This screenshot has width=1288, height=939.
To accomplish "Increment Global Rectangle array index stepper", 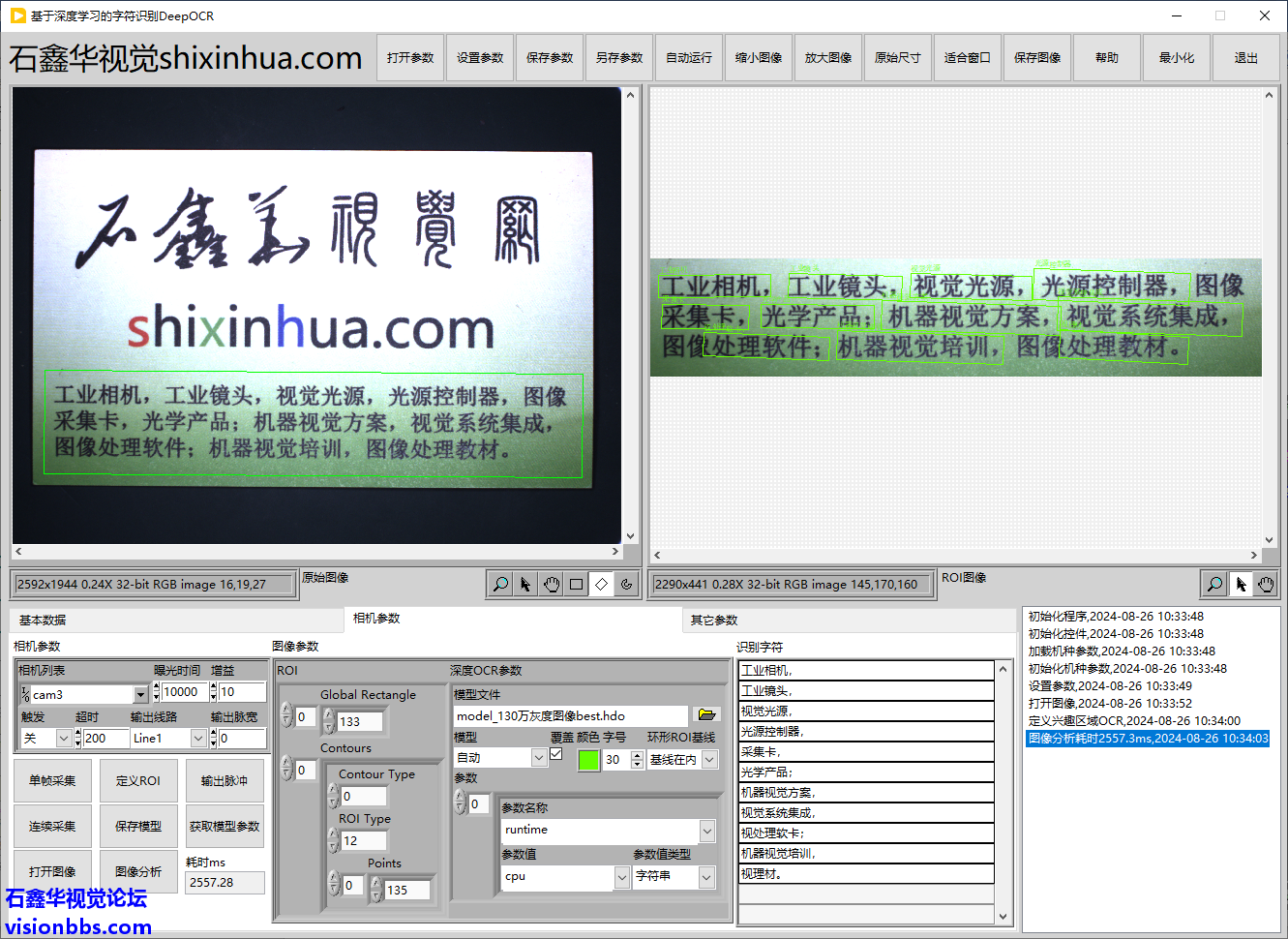I will pos(286,711).
